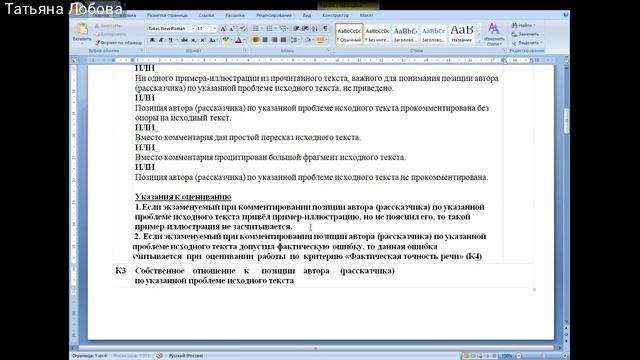The height and width of the screenshot is (360, 640).
Task: Open the Макет (Layout) ribbon tab
Action: point(366,16)
